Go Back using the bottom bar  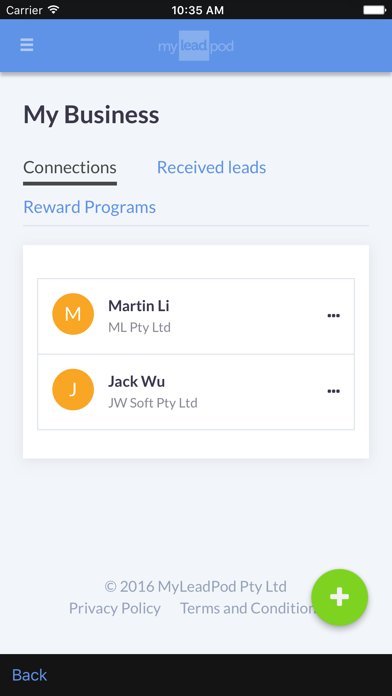pos(29,675)
